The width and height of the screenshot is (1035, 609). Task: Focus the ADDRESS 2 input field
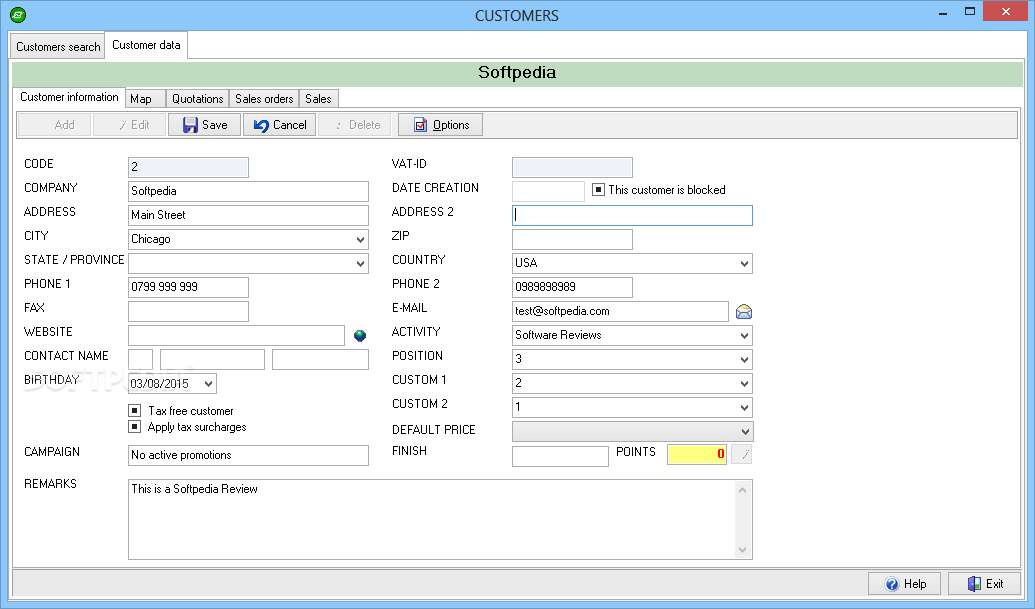click(x=632, y=215)
